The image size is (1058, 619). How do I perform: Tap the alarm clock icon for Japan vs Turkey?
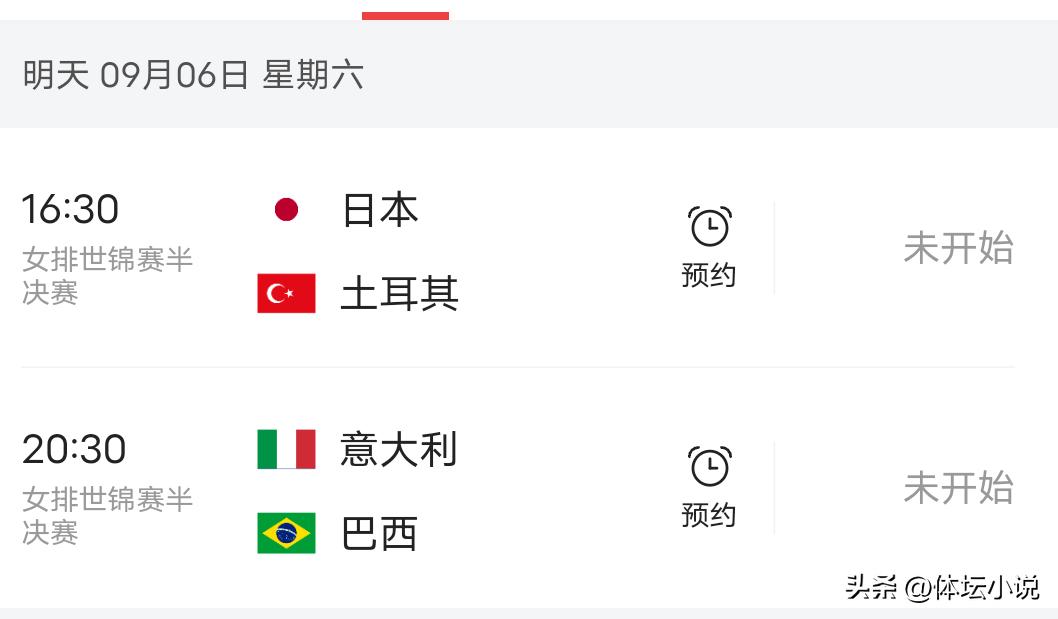click(709, 226)
